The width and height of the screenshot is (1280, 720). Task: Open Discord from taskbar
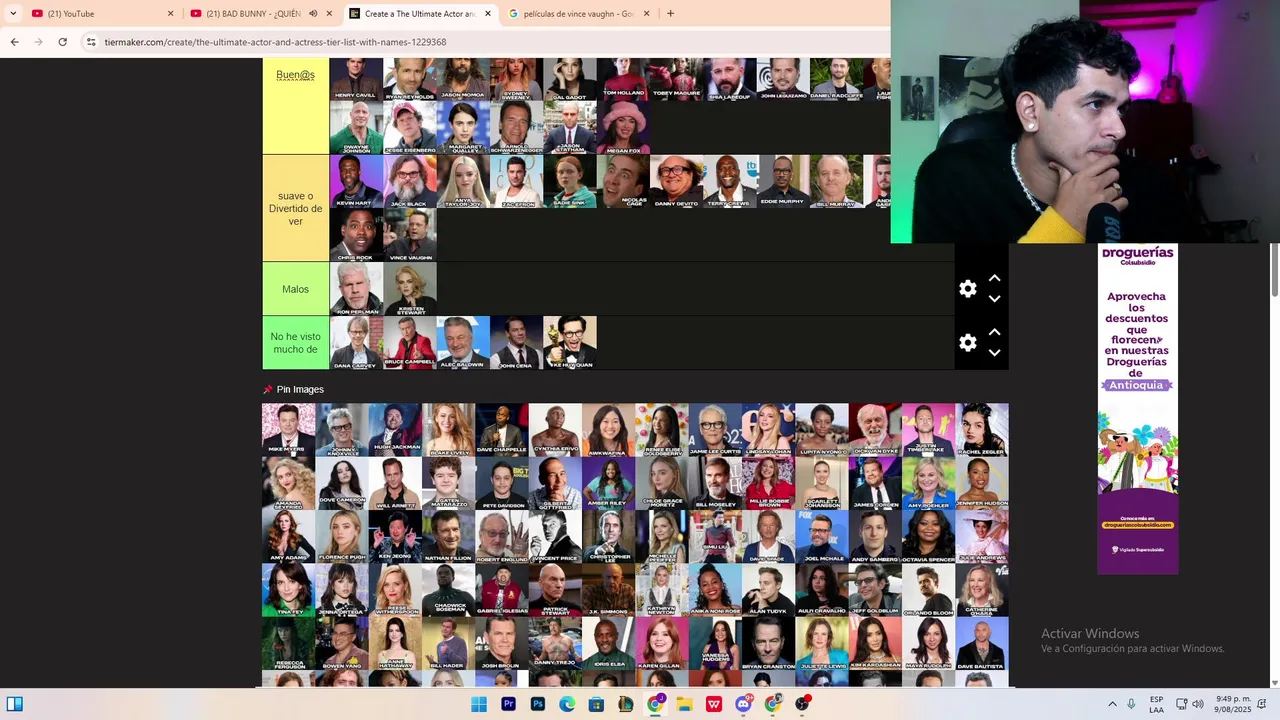coord(743,704)
